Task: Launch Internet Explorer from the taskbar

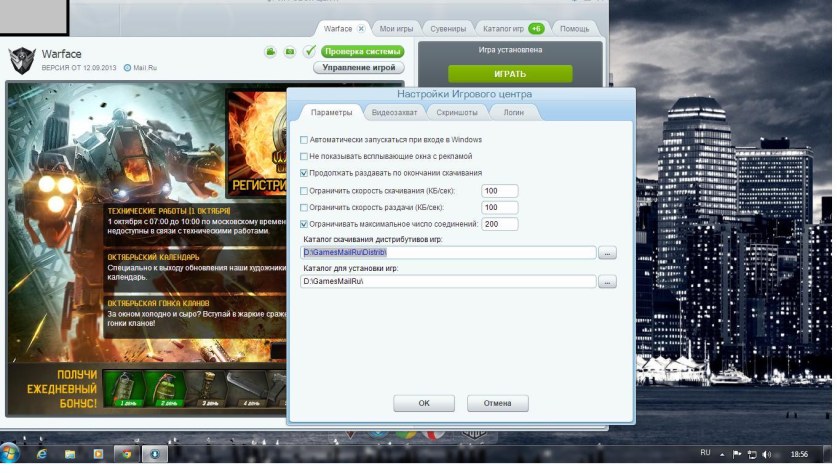Action: tap(41, 454)
